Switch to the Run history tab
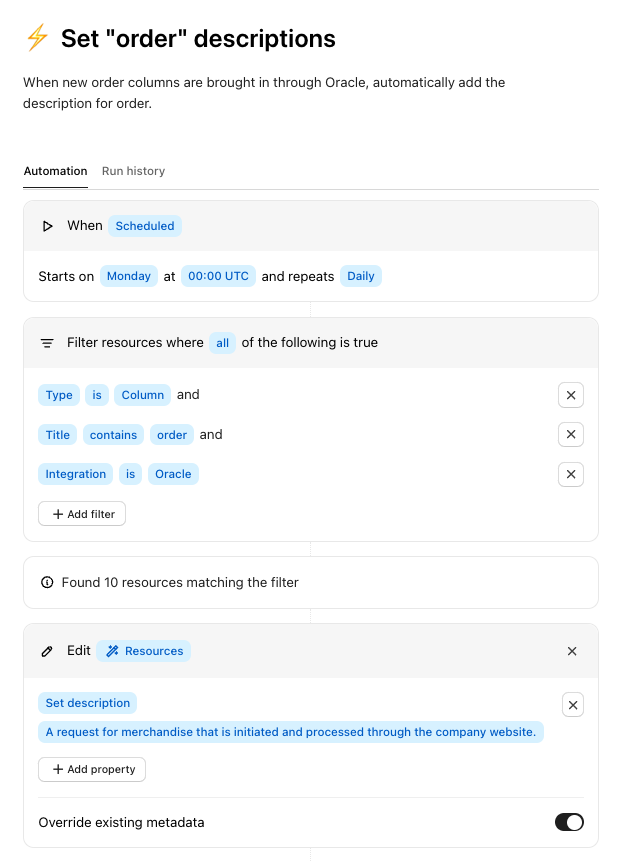Screen dimensions: 618x861 133,171
